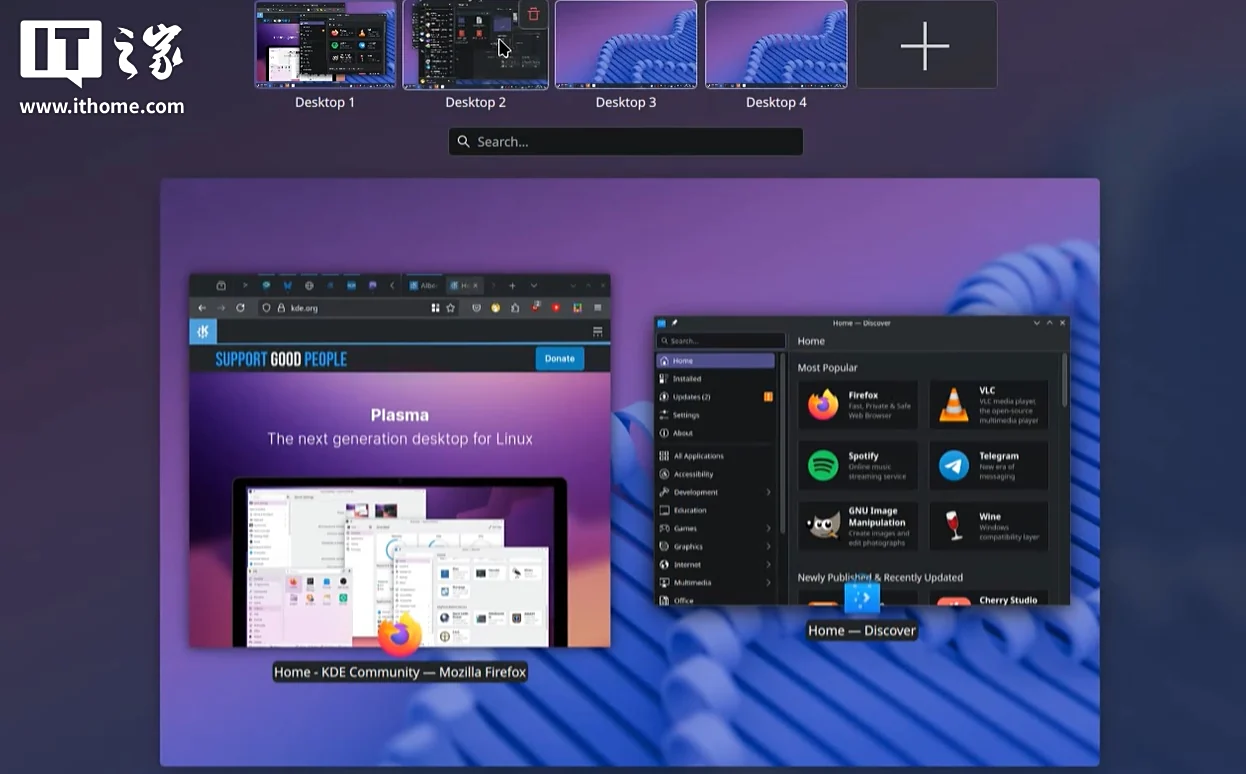Expand the Games category chevron
The width and height of the screenshot is (1246, 774).
pyautogui.click(x=768, y=528)
